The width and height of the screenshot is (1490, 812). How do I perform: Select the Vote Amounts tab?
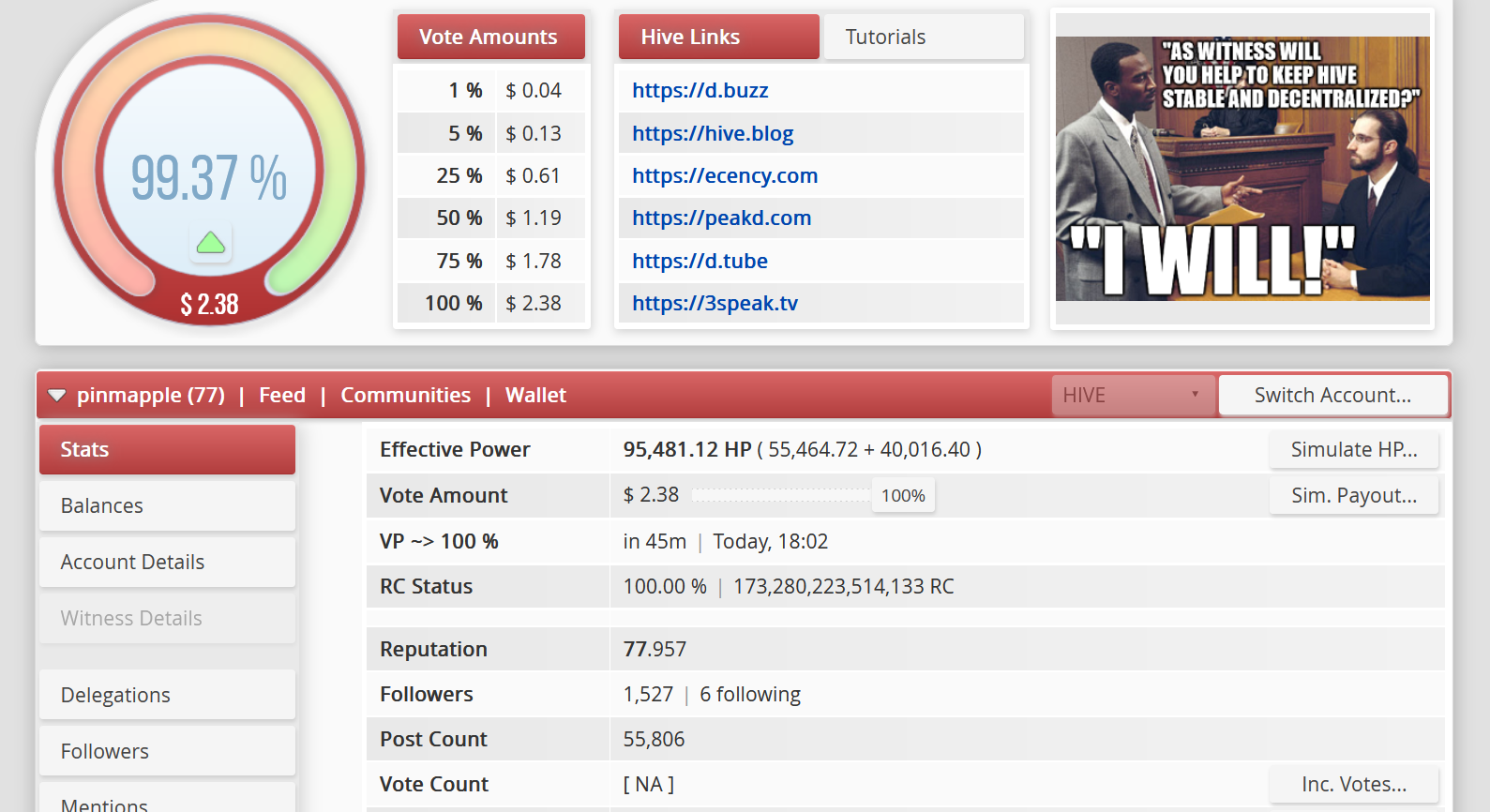click(x=491, y=37)
